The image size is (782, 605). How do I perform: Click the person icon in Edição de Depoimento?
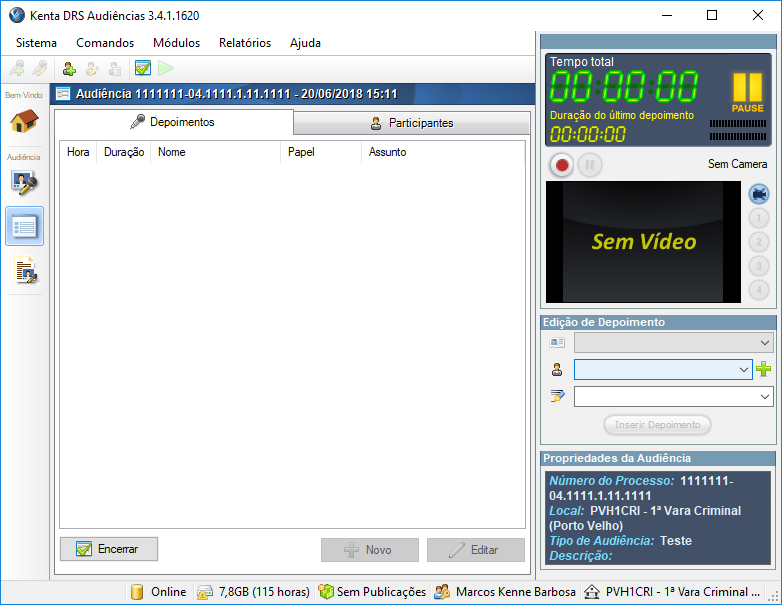coord(557,370)
